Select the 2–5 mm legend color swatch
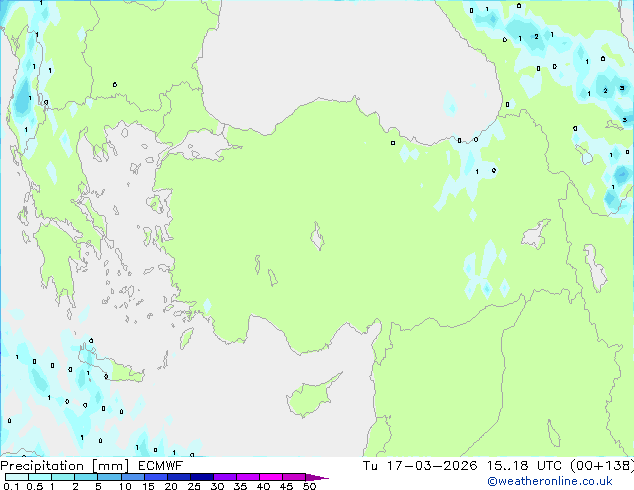 [86, 477]
